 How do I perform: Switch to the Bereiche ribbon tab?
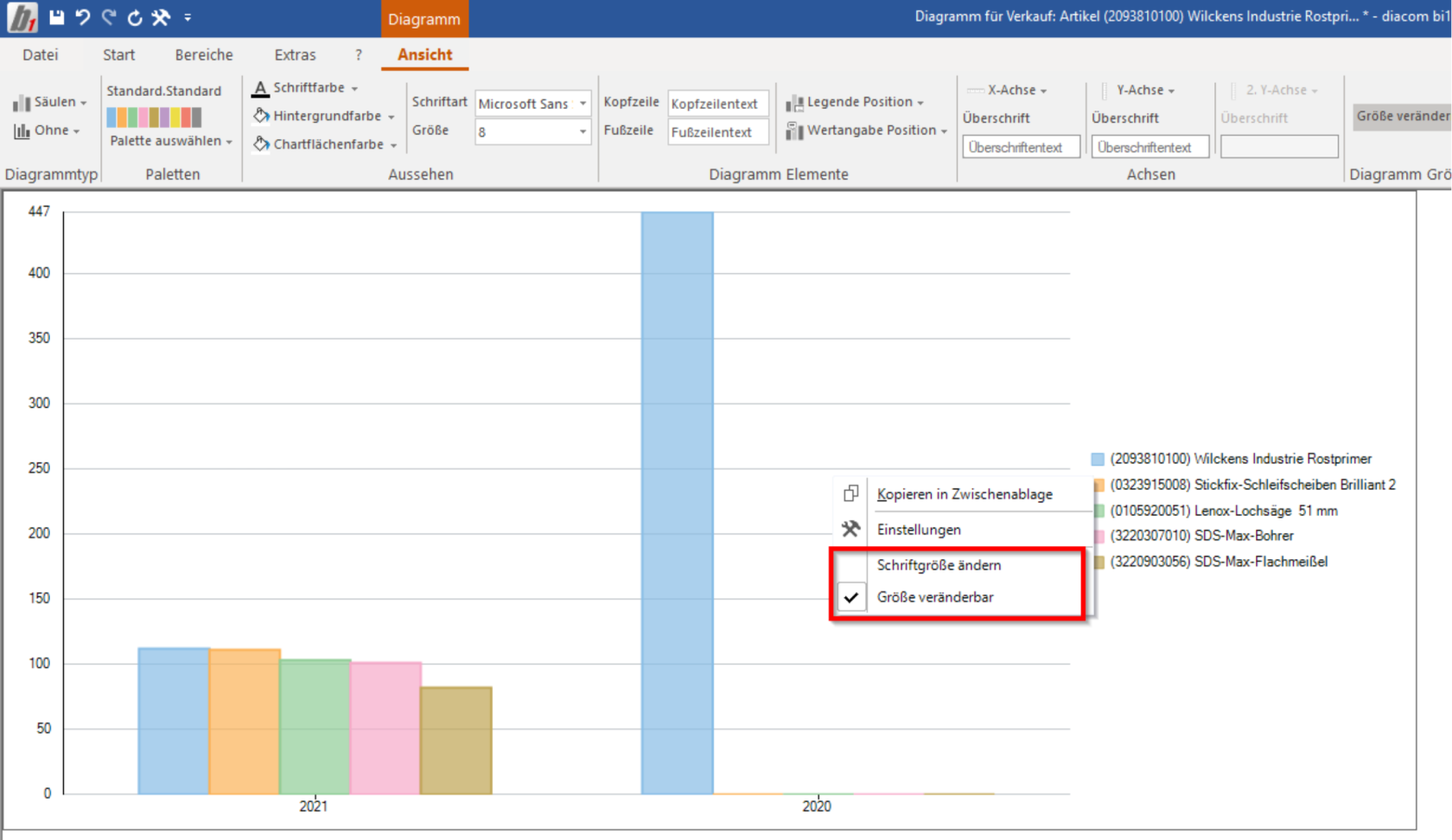(204, 54)
